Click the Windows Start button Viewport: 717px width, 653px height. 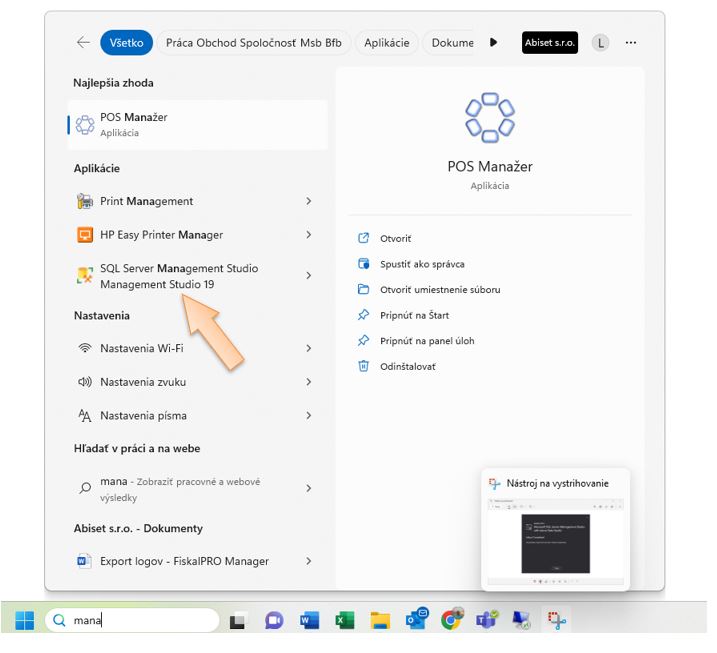tap(24, 621)
